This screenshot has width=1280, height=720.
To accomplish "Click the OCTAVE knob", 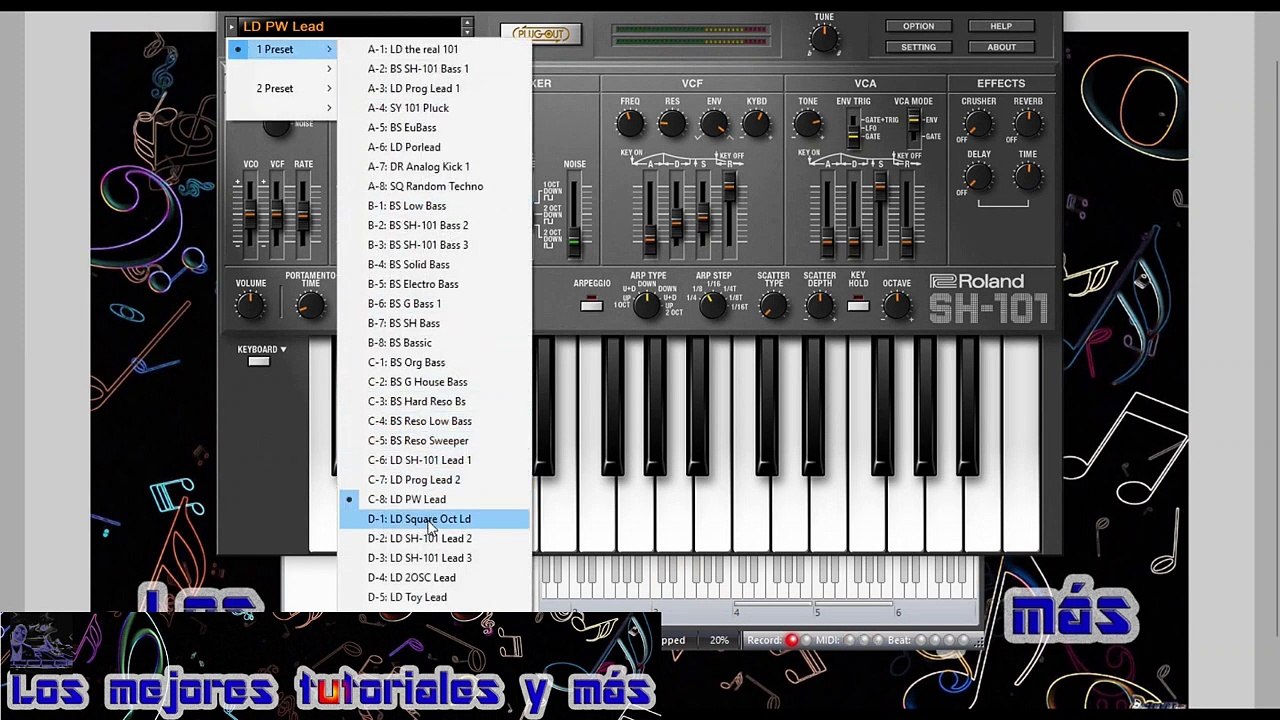I will click(x=897, y=306).
